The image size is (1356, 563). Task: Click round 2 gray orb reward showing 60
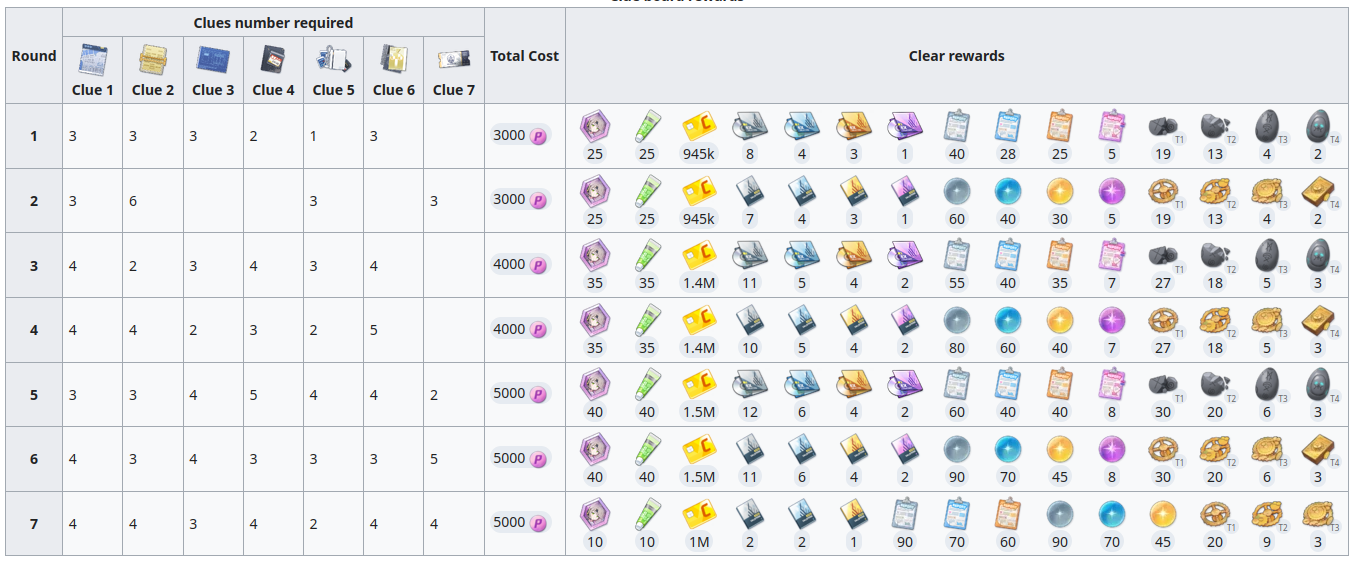click(x=957, y=190)
